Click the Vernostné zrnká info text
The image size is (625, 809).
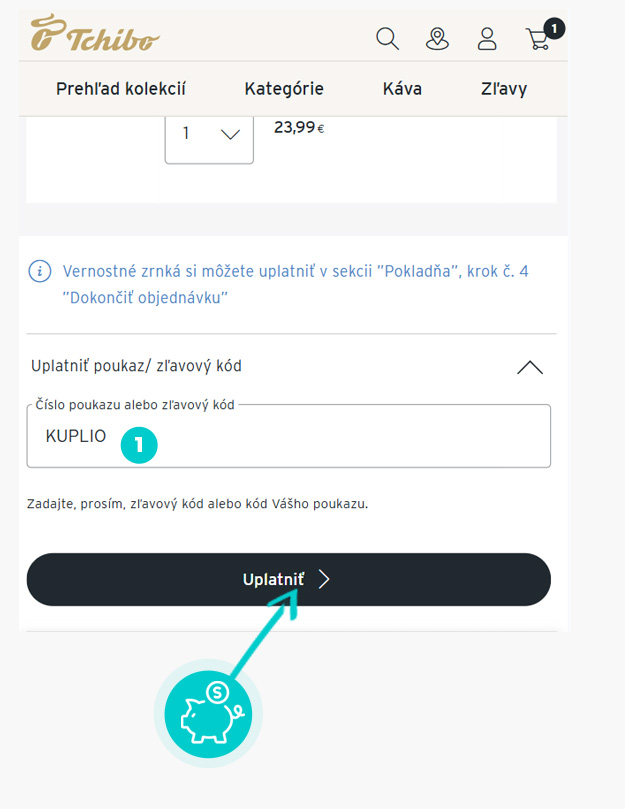pos(295,284)
